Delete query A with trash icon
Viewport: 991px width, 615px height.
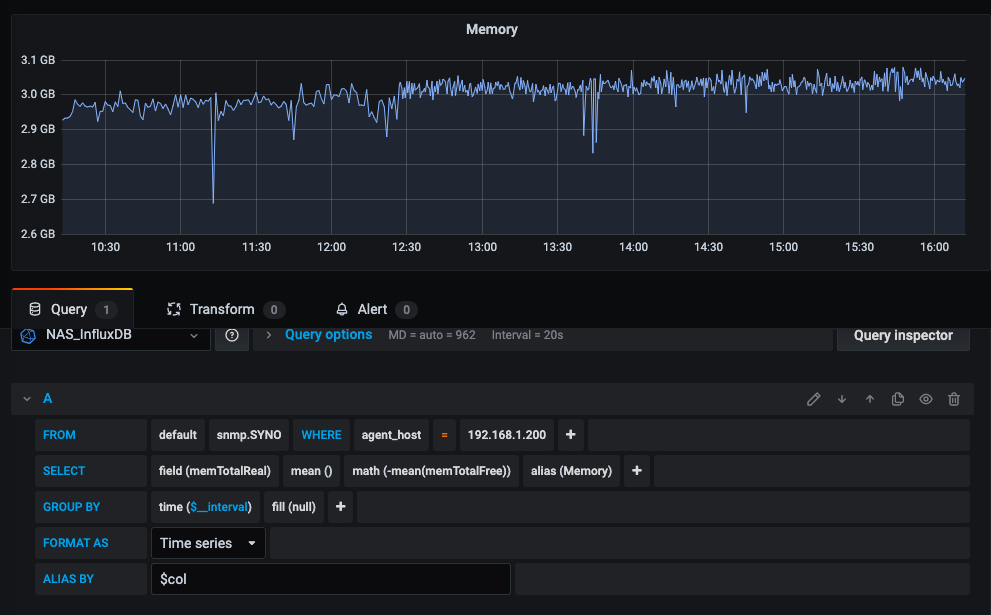954,399
